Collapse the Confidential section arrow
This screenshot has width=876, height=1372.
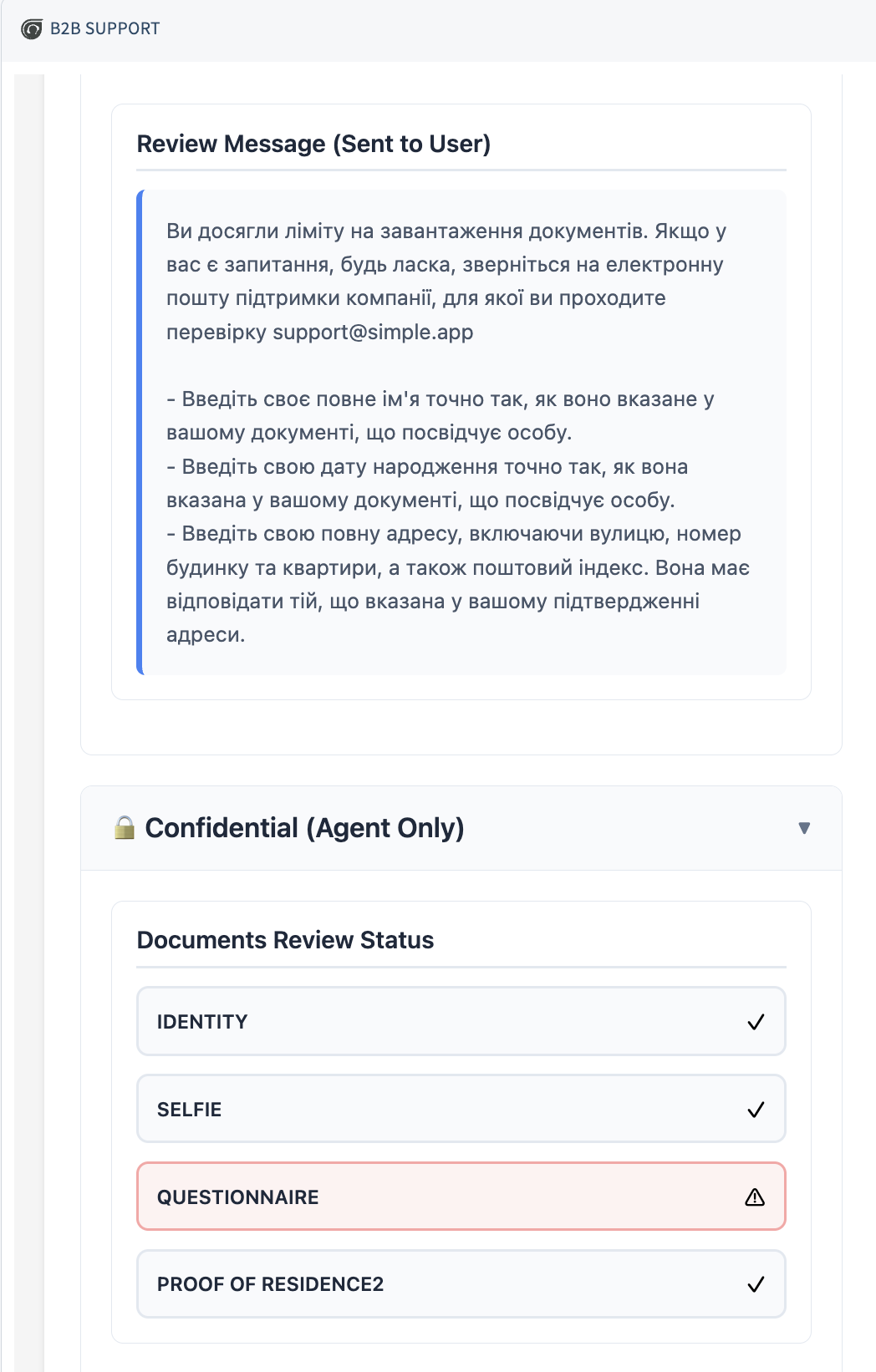tap(804, 828)
